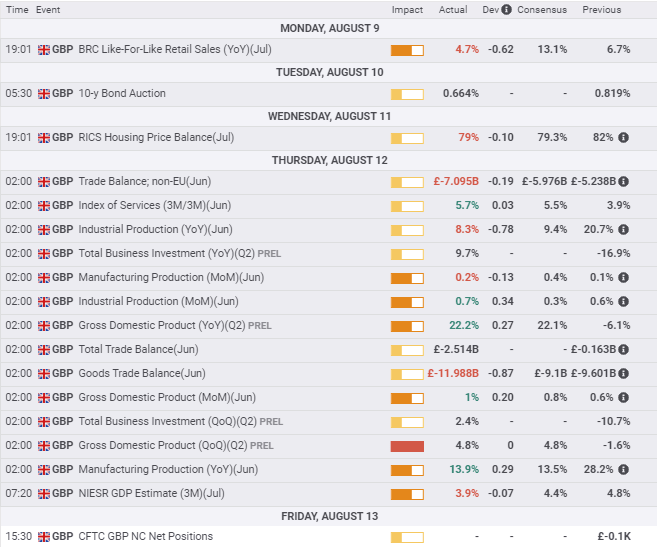Click the Thursday, August 12 date header row
The image size is (657, 547).
point(328,160)
